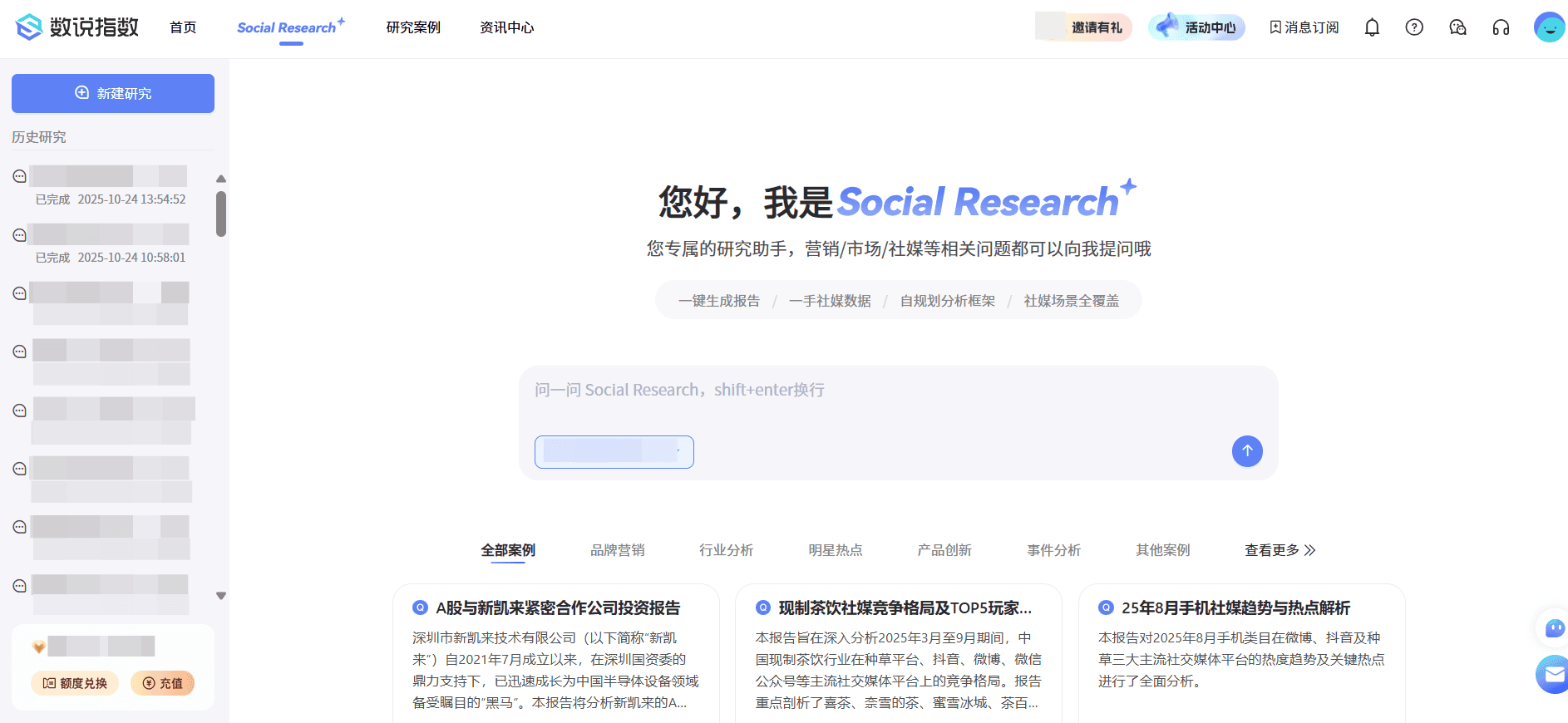Click chat icon beside the 10:58:01 history entry
This screenshot has width=1568, height=723.
click(x=20, y=235)
